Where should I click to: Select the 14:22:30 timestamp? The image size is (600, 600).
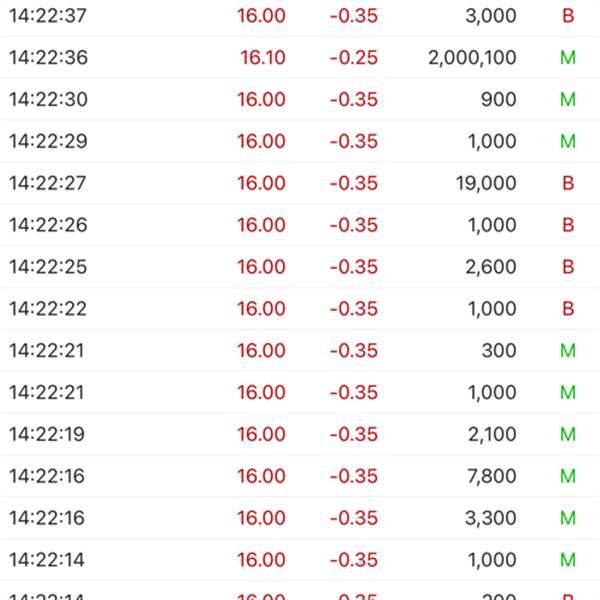coord(48,100)
